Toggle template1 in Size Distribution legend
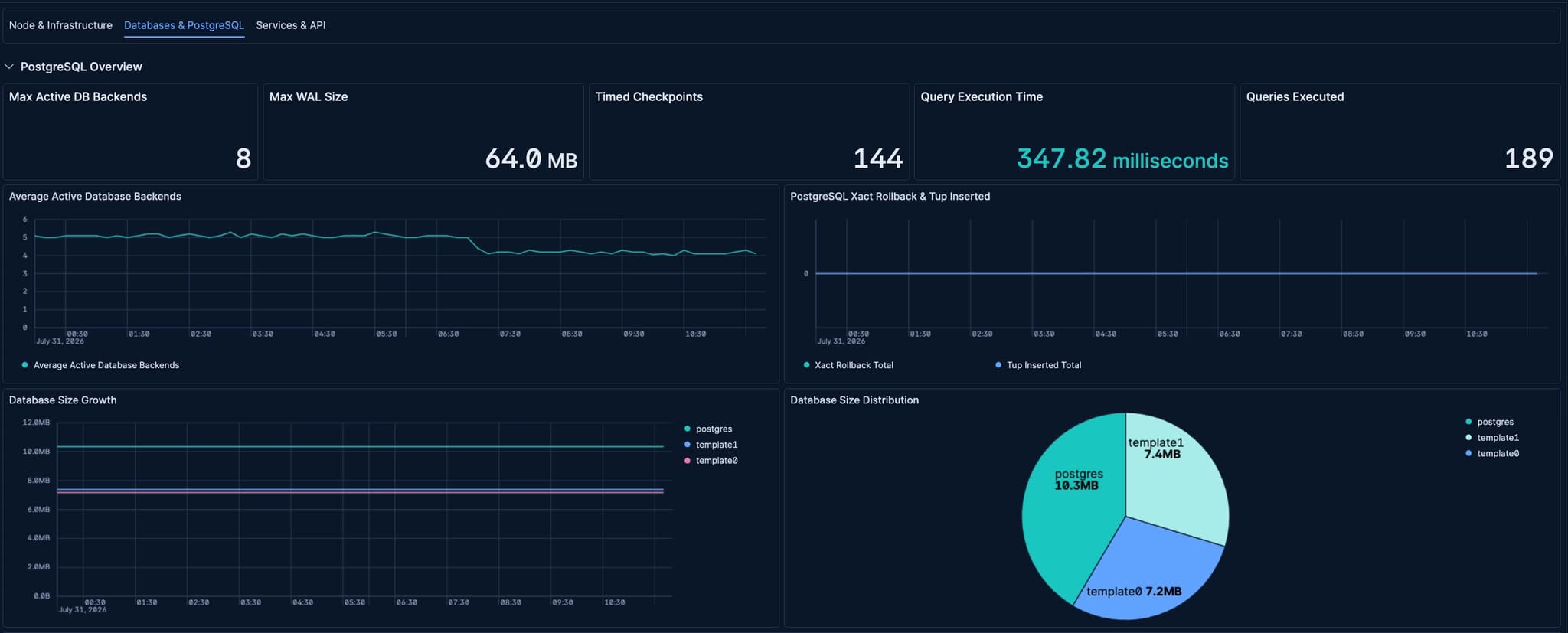Image resolution: width=1568 pixels, height=633 pixels. coord(1492,438)
